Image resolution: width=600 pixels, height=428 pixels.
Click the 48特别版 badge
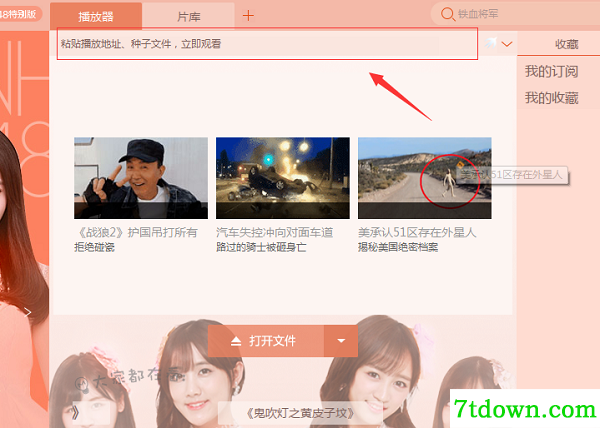pyautogui.click(x=19, y=14)
